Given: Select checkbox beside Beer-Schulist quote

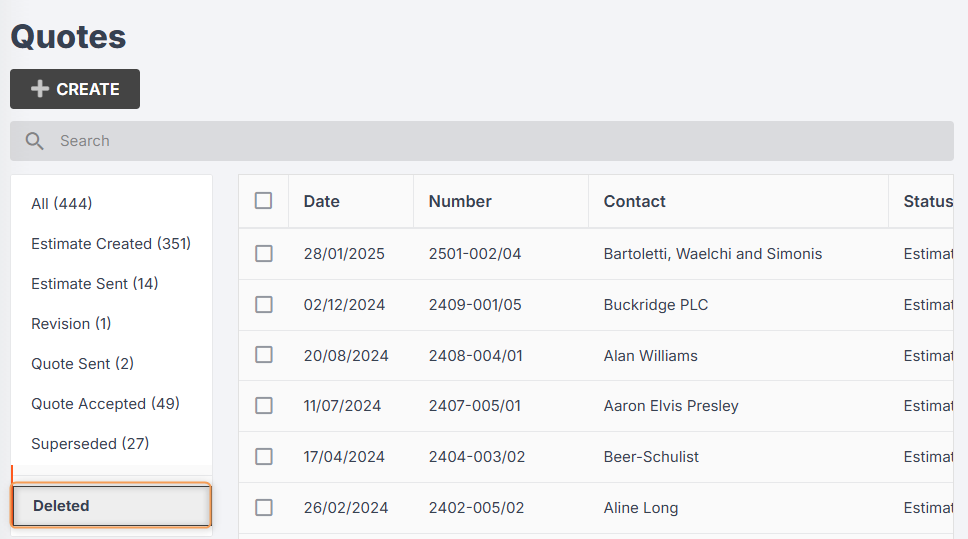Looking at the screenshot, I should pyautogui.click(x=264, y=456).
